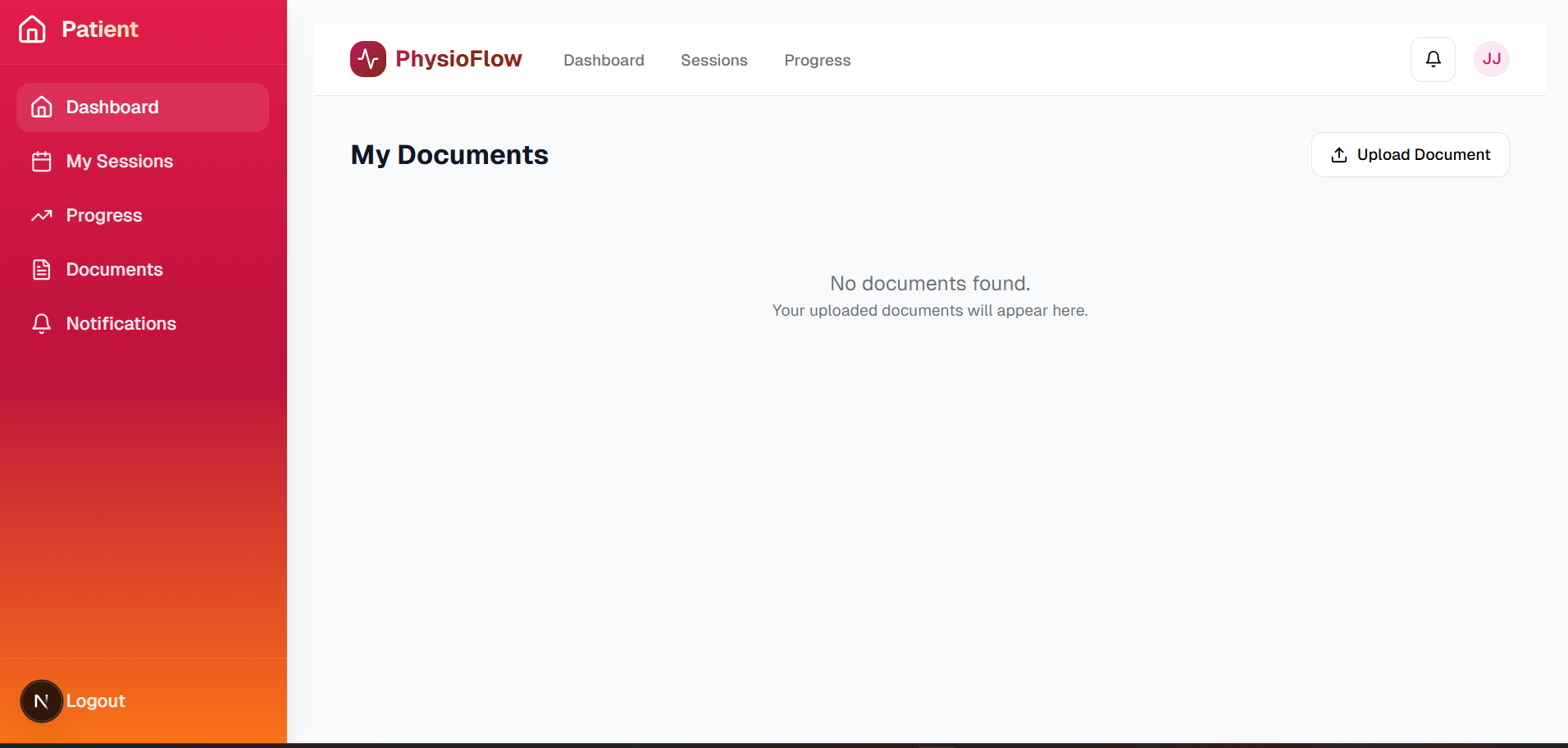Viewport: 1568px width, 748px height.
Task: Click the calendar icon beside My Sessions
Action: pyautogui.click(x=42, y=162)
